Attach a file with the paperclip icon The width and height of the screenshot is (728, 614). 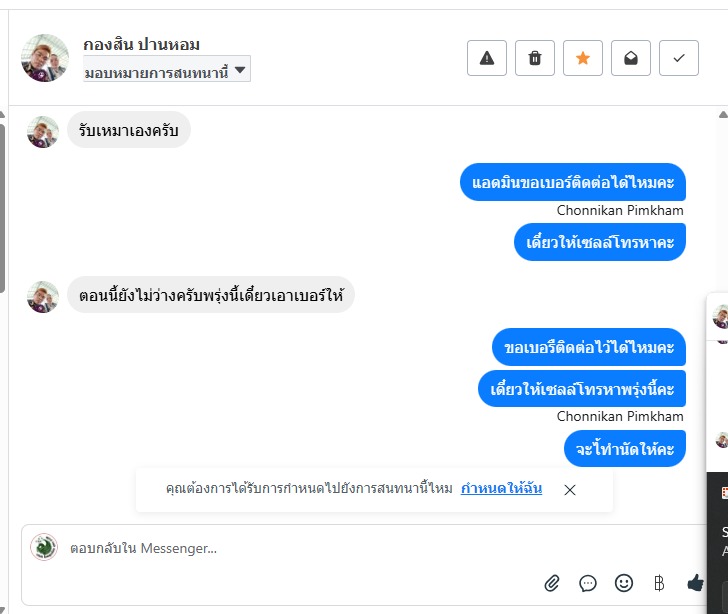point(552,583)
